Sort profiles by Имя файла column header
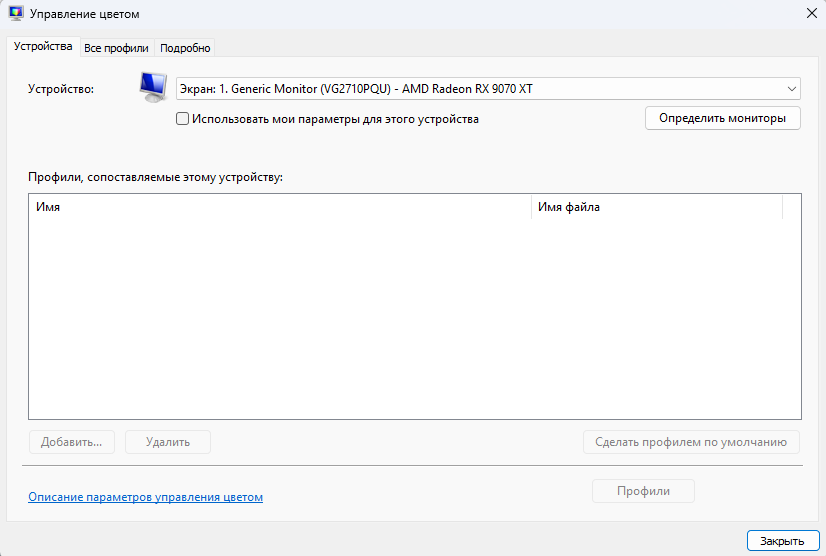Image resolution: width=826 pixels, height=556 pixels. pos(657,207)
